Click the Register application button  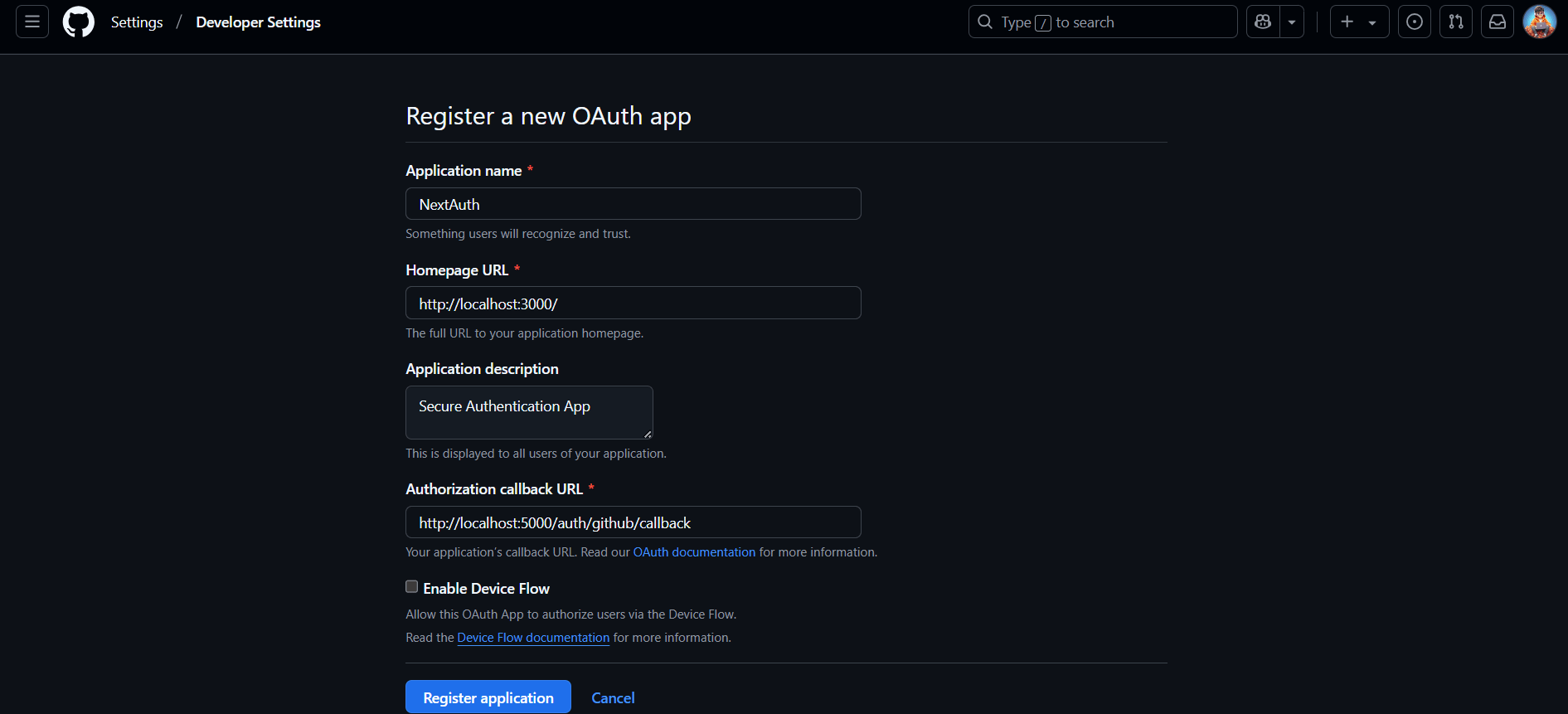pos(488,697)
